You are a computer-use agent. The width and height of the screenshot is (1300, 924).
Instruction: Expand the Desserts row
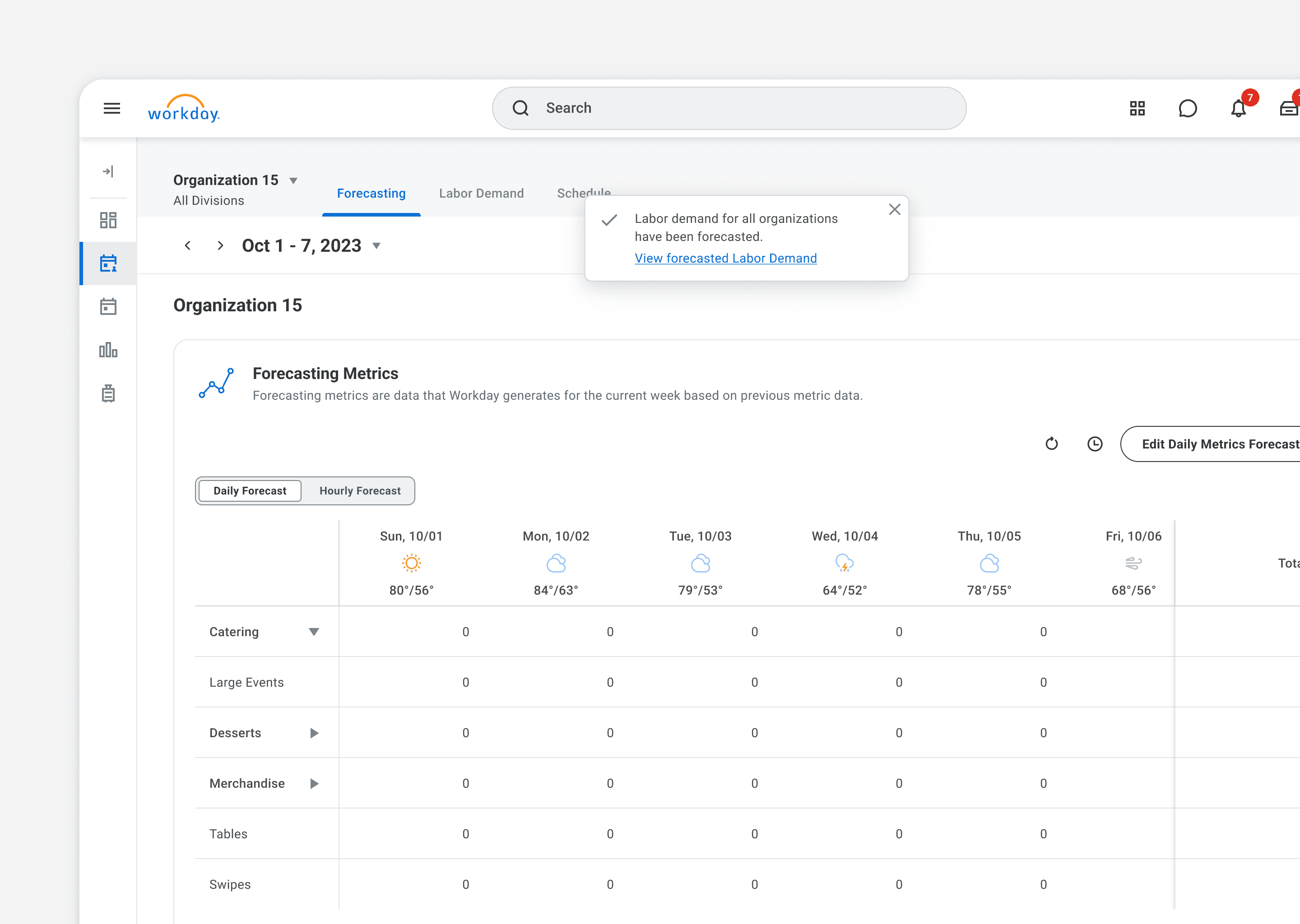click(314, 733)
